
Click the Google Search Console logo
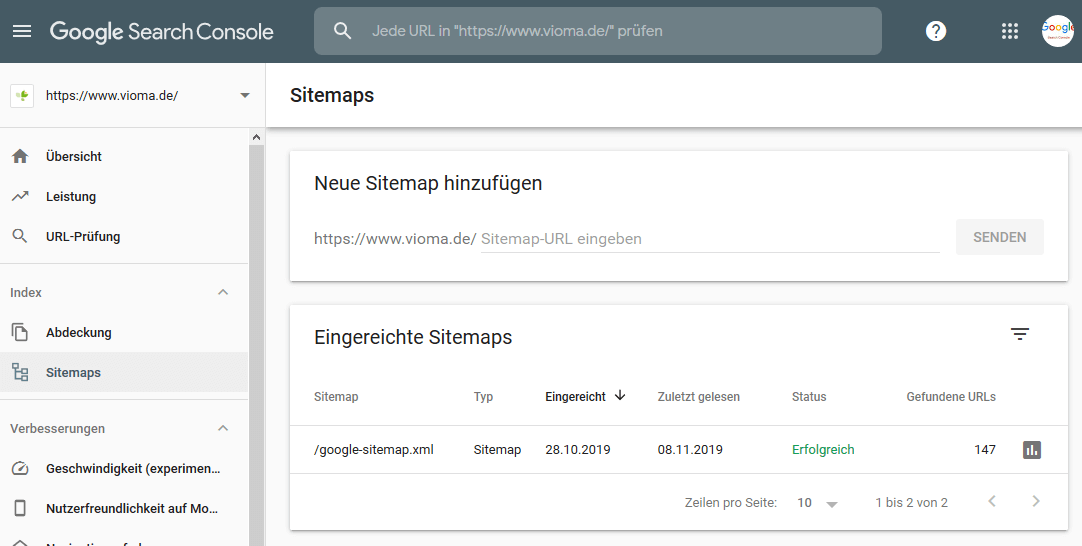tap(161, 31)
